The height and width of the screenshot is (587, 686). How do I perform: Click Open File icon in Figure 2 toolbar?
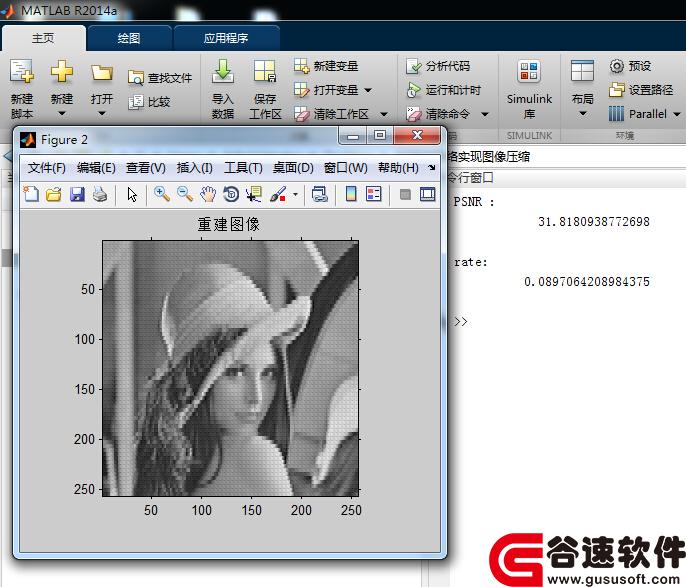(x=54, y=194)
